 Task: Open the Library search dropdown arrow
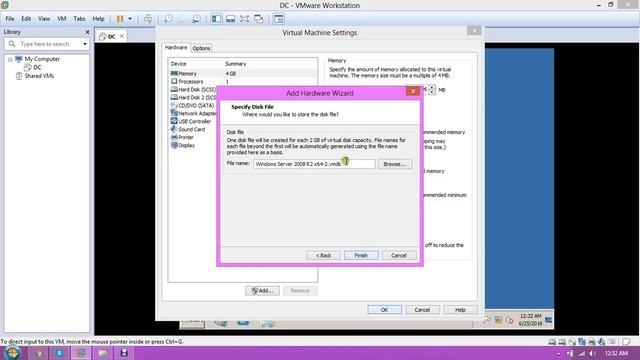(85, 44)
